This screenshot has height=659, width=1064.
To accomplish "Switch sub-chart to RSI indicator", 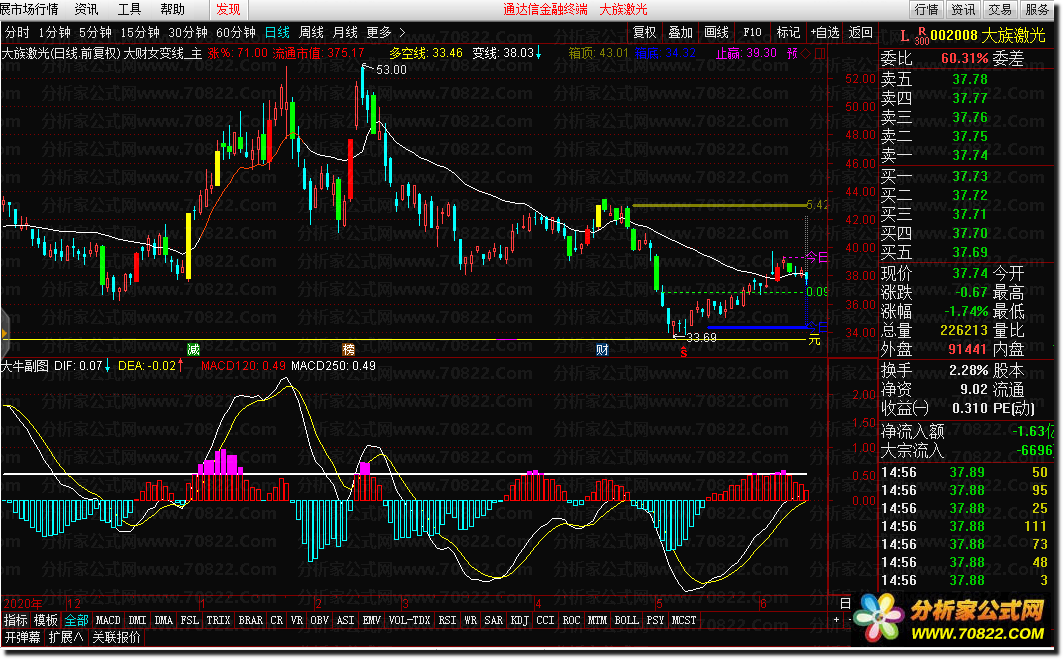I will [447, 620].
